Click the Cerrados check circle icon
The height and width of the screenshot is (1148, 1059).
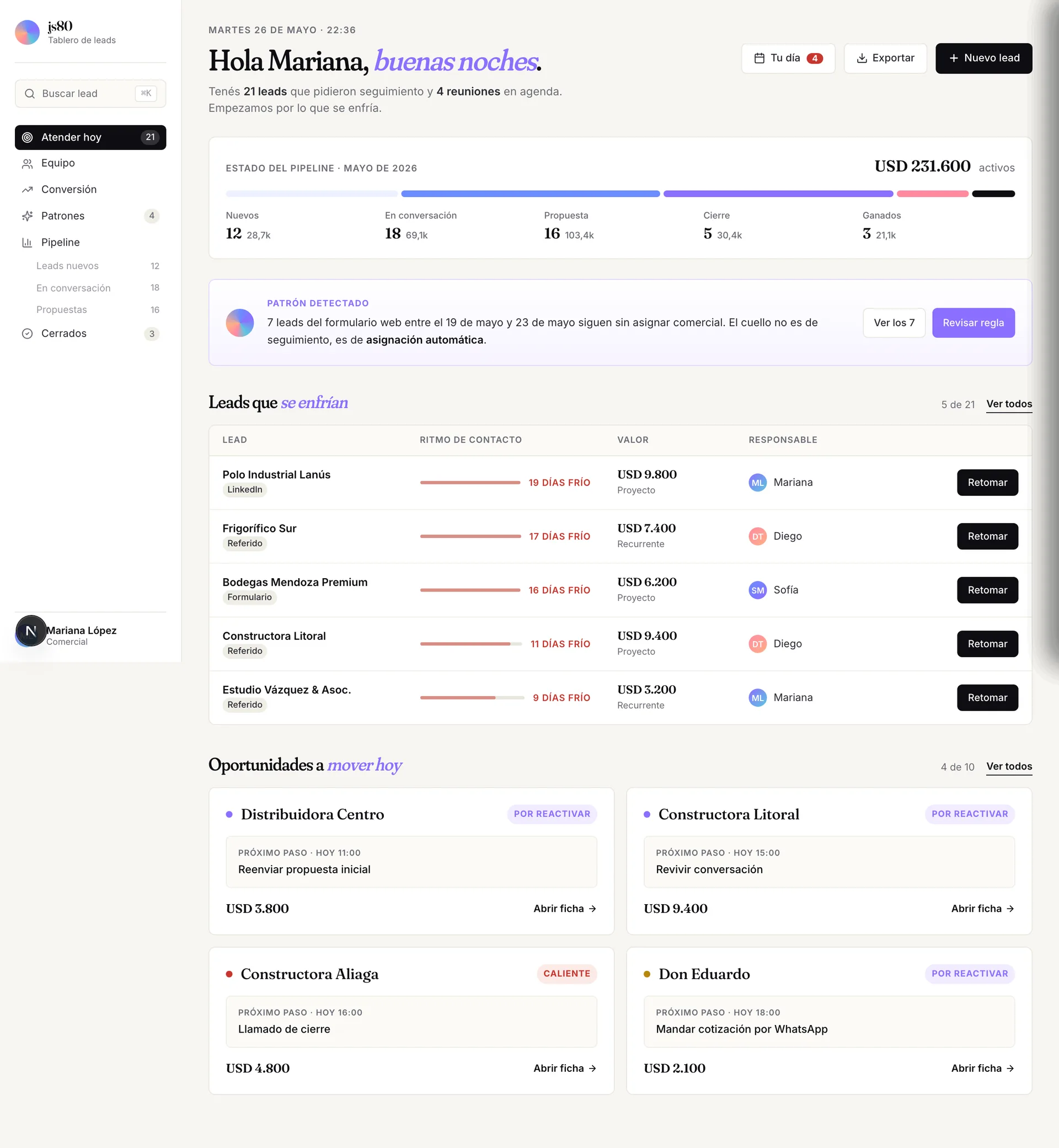click(x=27, y=334)
